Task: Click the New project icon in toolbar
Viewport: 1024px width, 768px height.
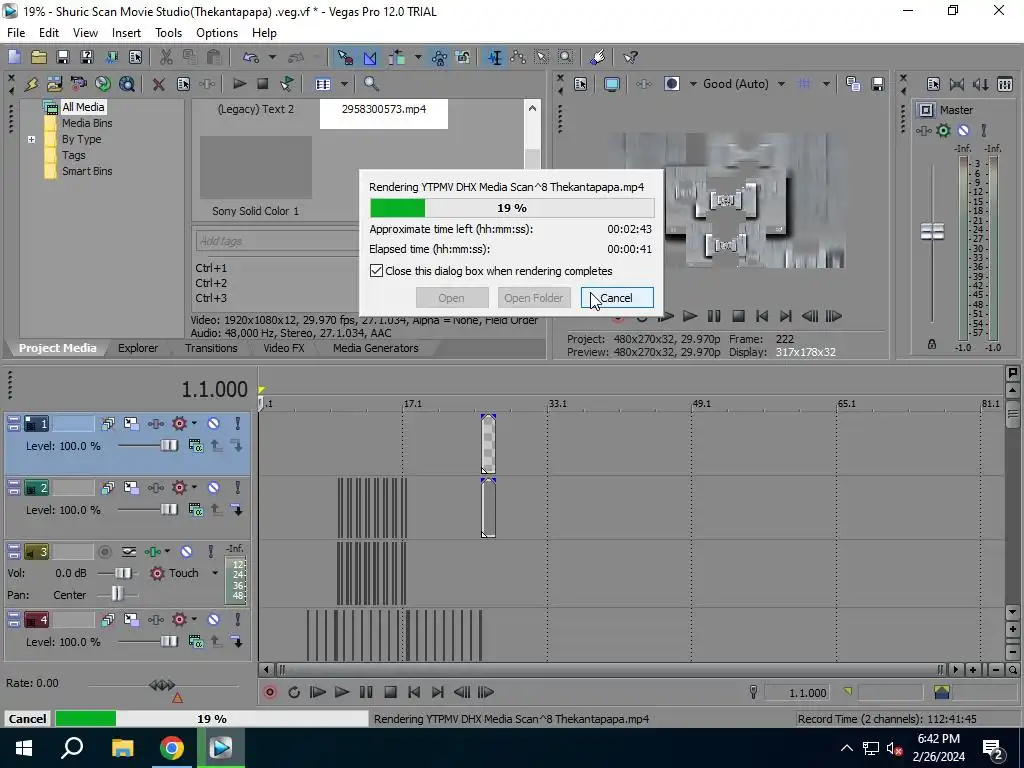Action: (x=14, y=57)
